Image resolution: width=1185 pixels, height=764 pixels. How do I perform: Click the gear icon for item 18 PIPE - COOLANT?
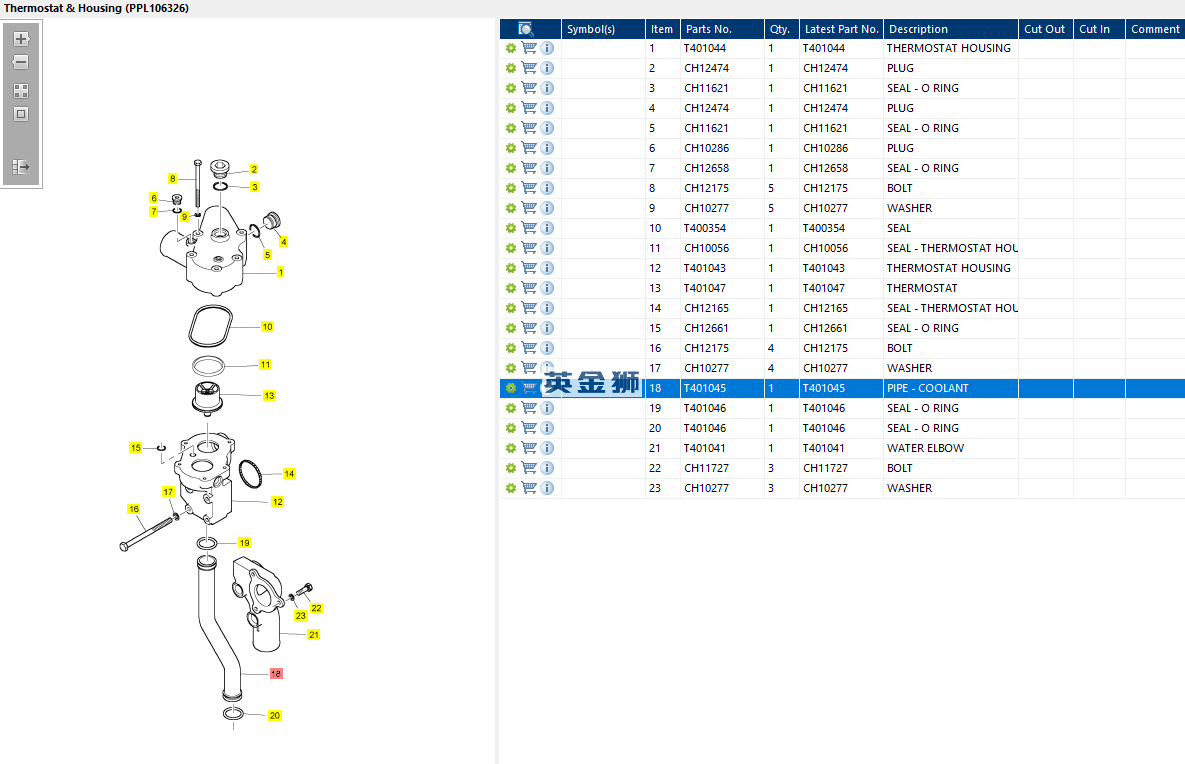pos(511,388)
